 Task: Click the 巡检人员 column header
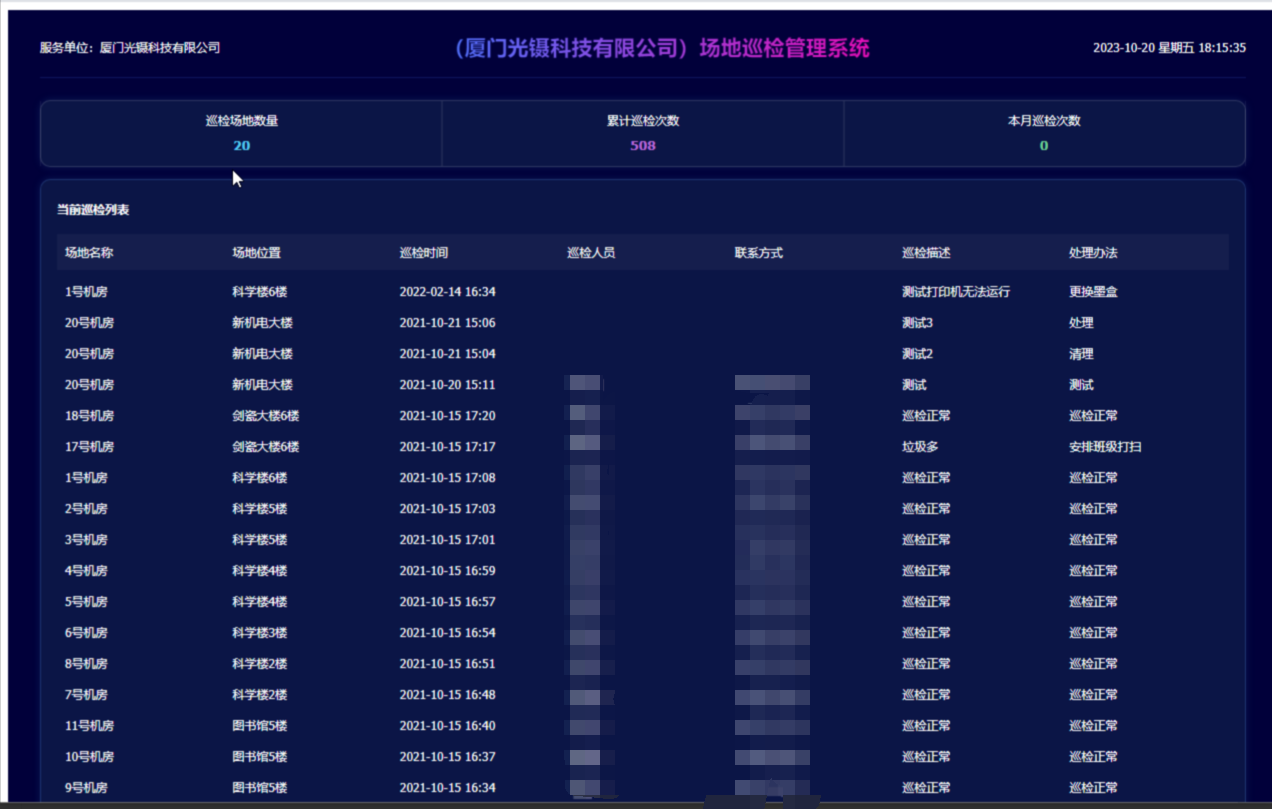(591, 253)
